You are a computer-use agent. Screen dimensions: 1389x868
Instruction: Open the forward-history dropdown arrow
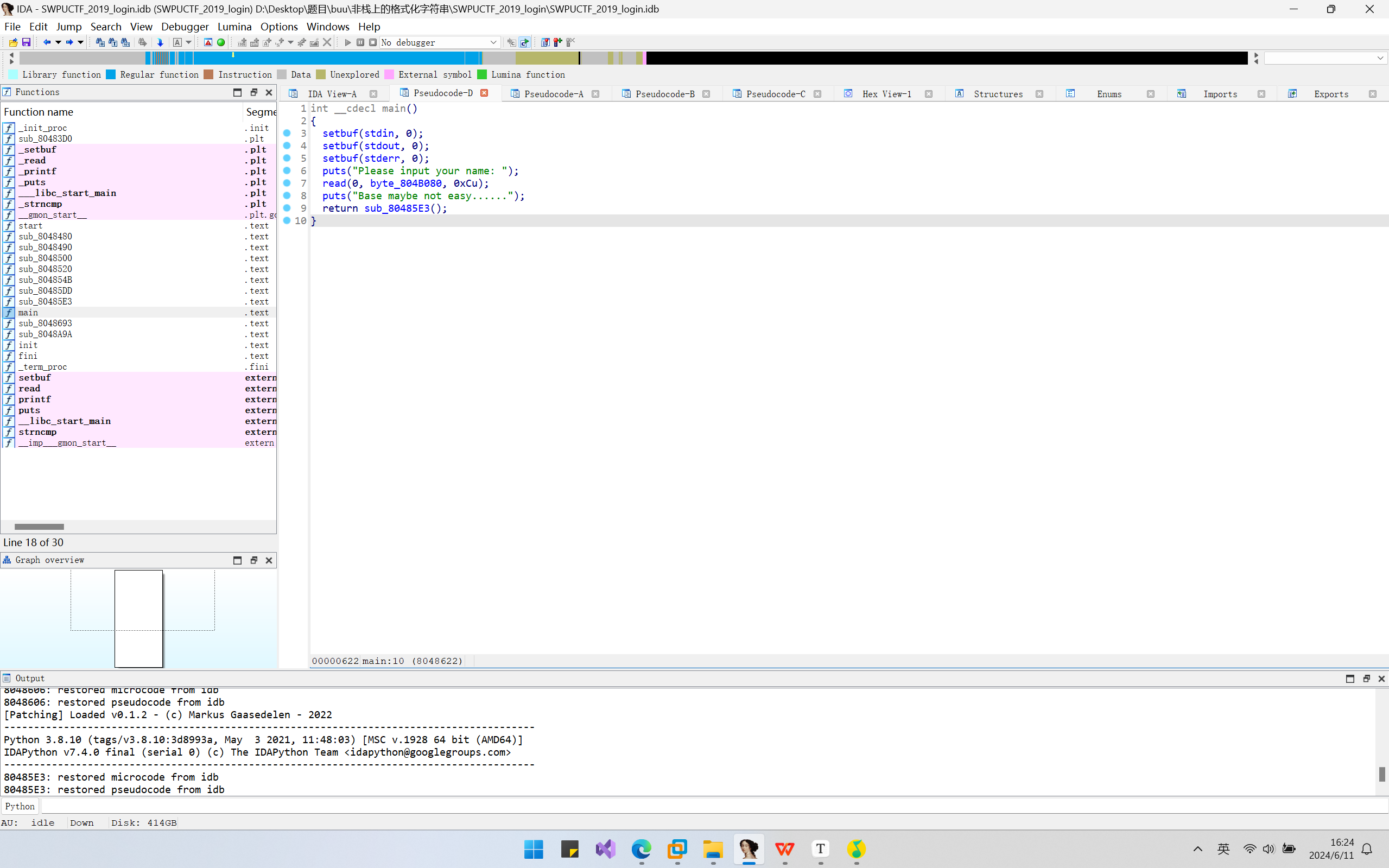80,42
